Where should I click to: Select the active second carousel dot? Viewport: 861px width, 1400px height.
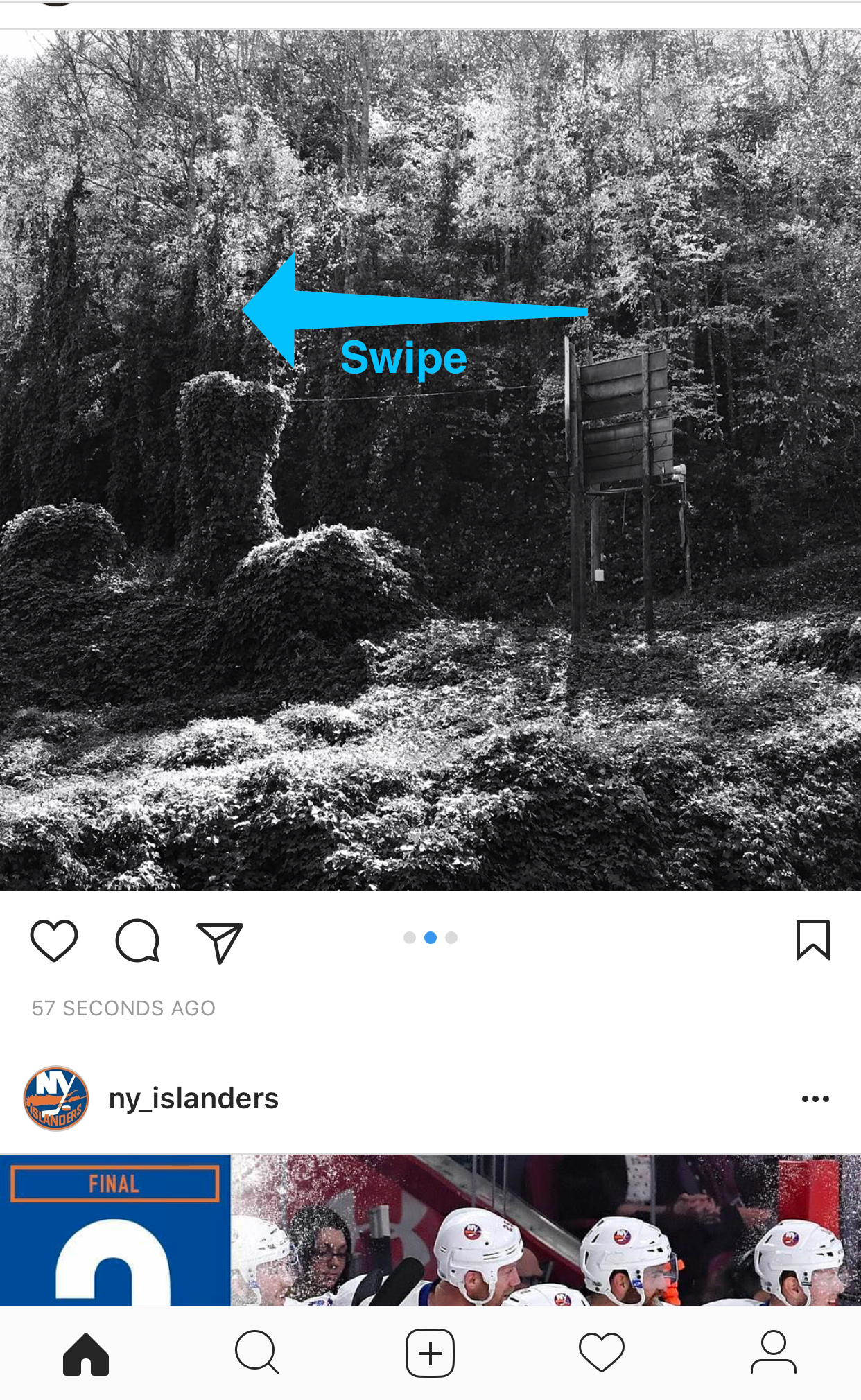tap(430, 938)
